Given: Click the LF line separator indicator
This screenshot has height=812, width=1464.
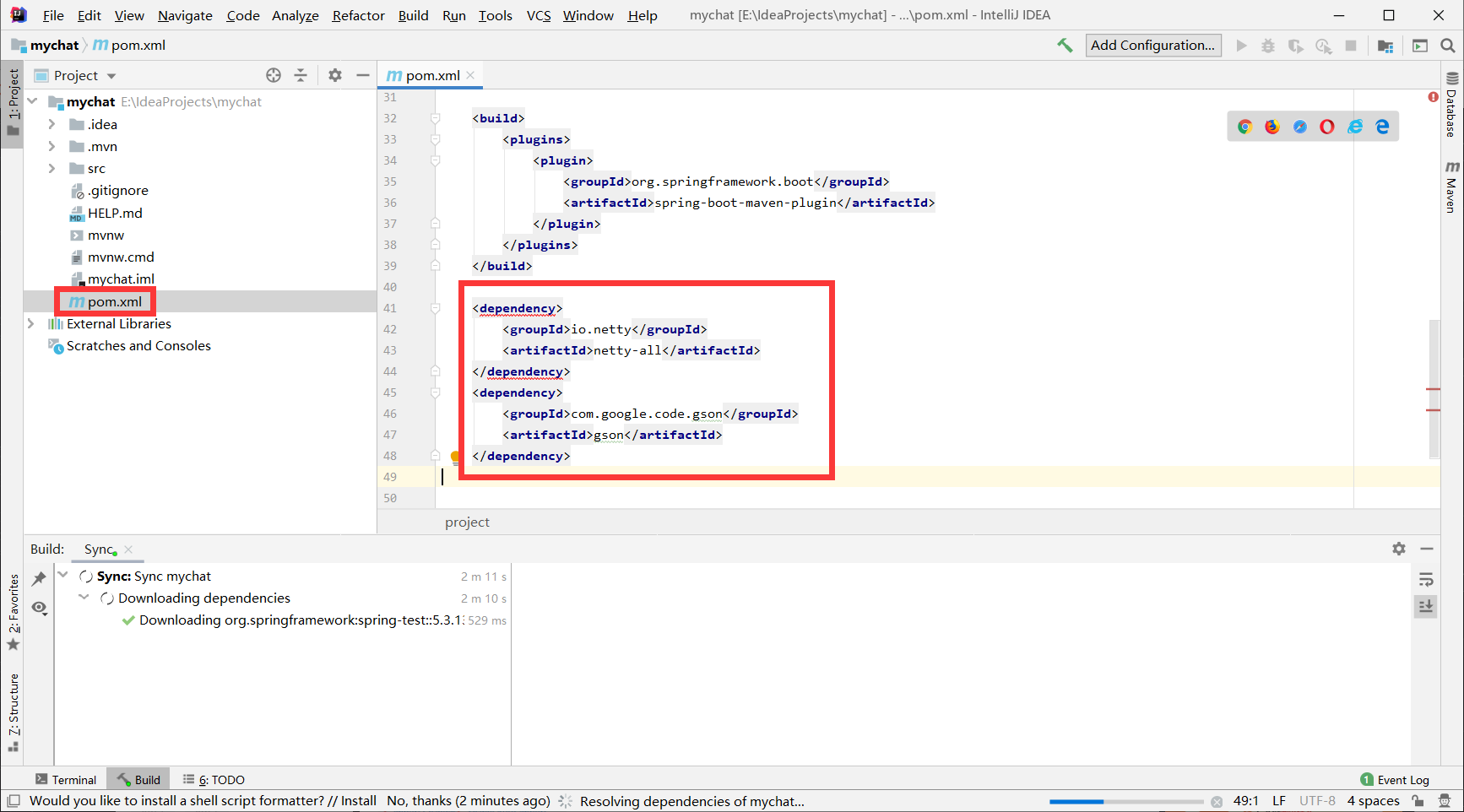Looking at the screenshot, I should tap(1279, 801).
